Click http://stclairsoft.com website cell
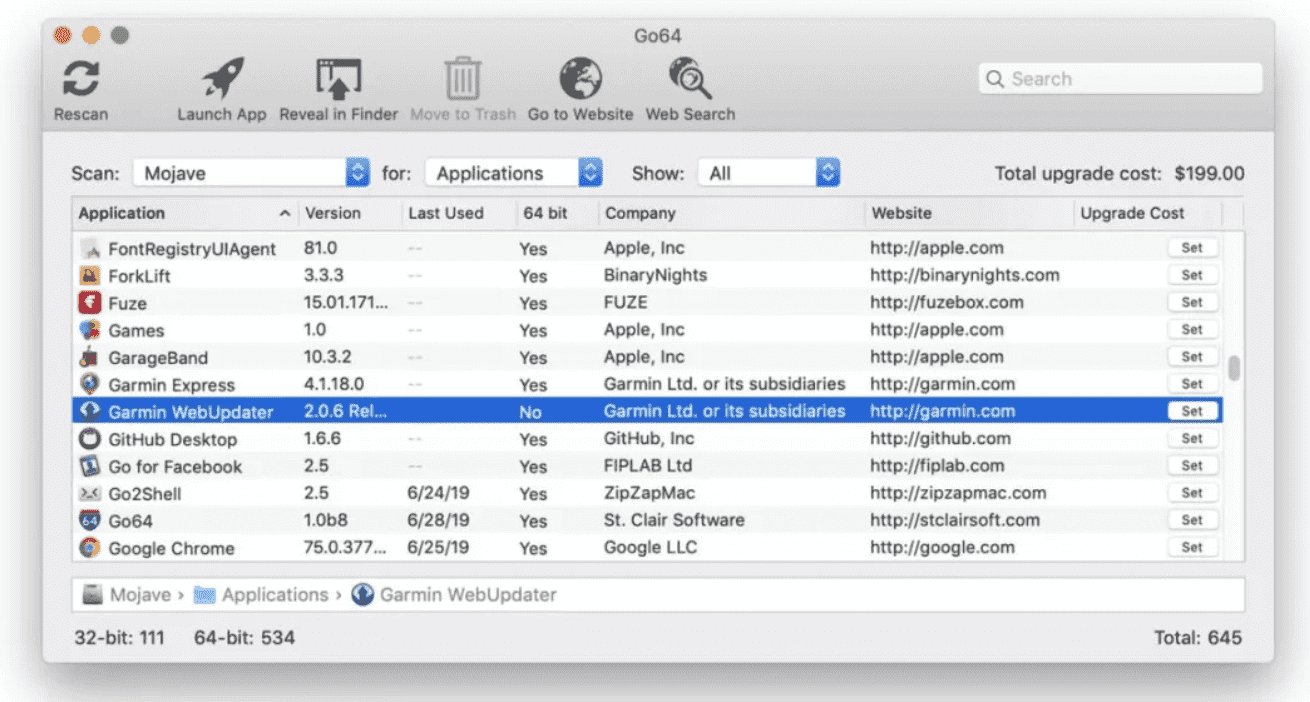1310x702 pixels. coord(954,520)
